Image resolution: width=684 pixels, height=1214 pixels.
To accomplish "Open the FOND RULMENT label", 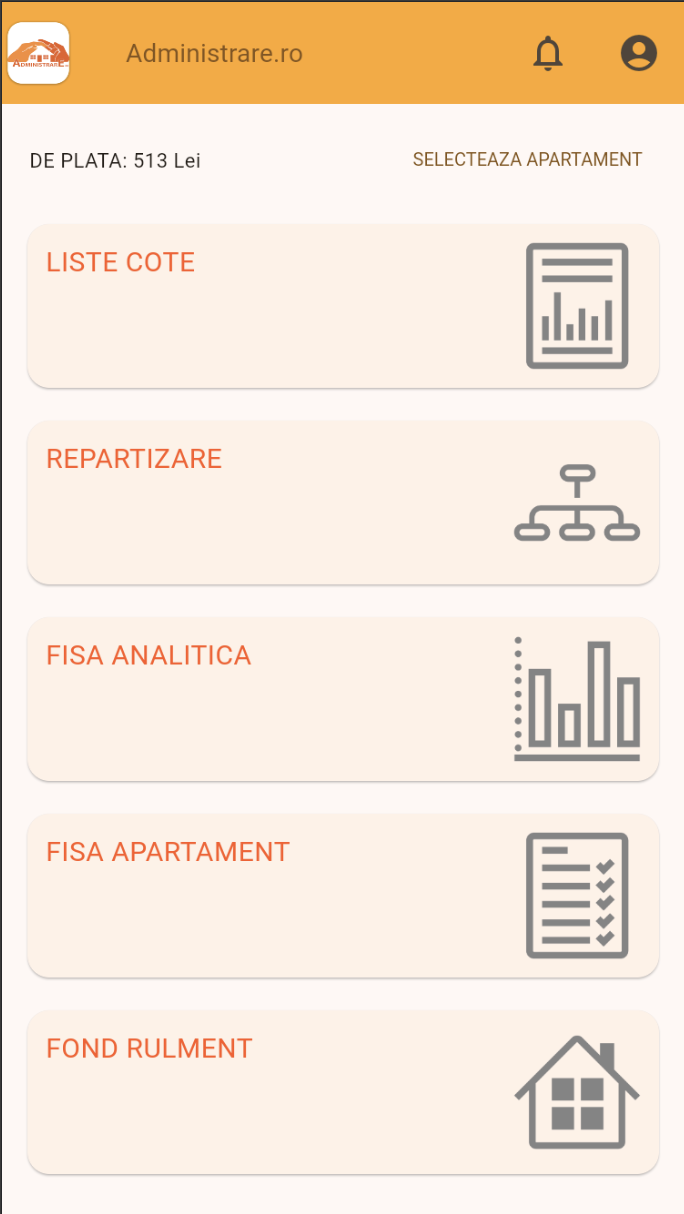I will coord(149,1049).
